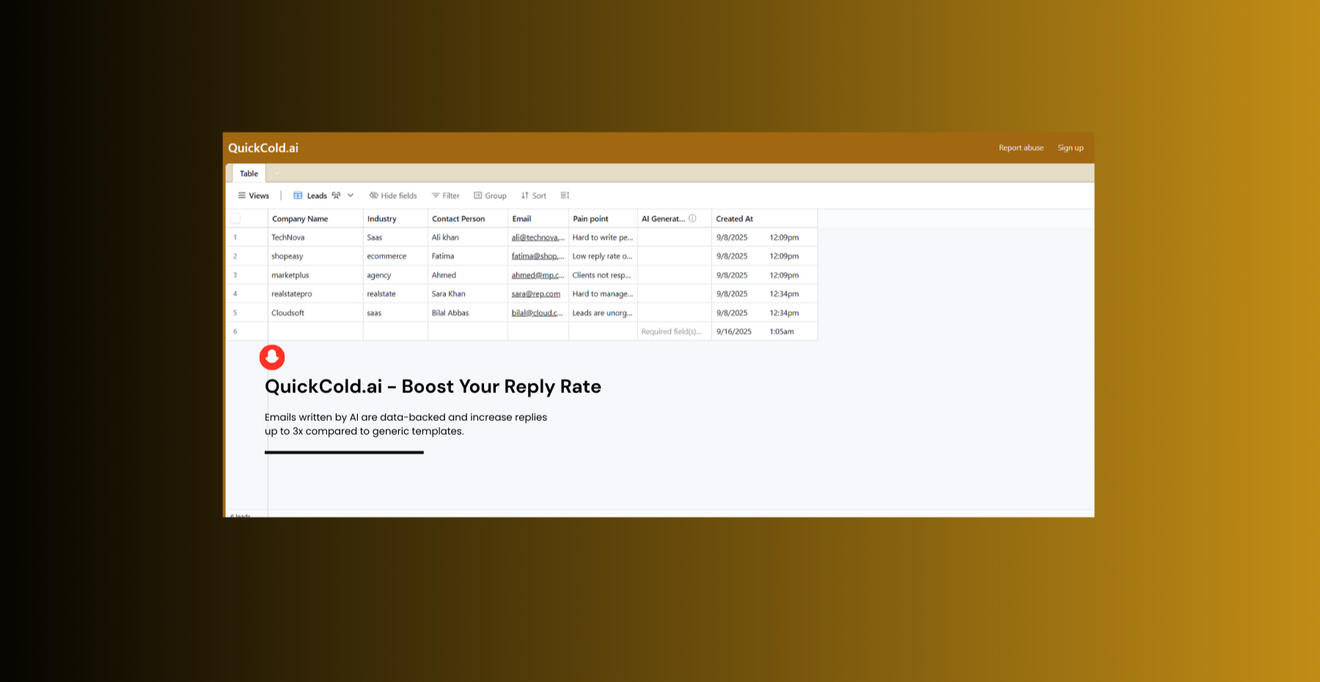
Task: Click the row height icon
Action: tap(565, 196)
